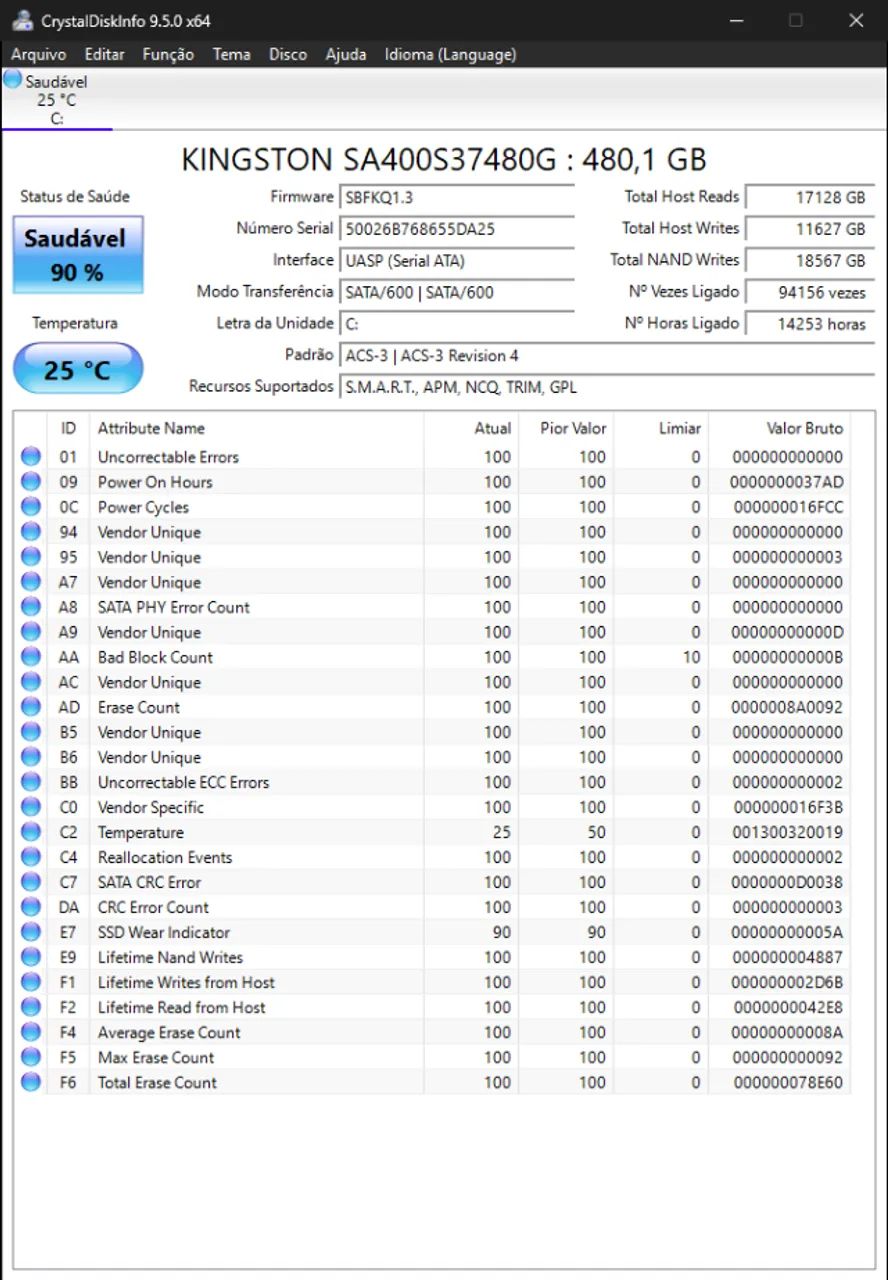
Task: Click the Interface field UASP (Serial ATA)
Action: [x=457, y=261]
